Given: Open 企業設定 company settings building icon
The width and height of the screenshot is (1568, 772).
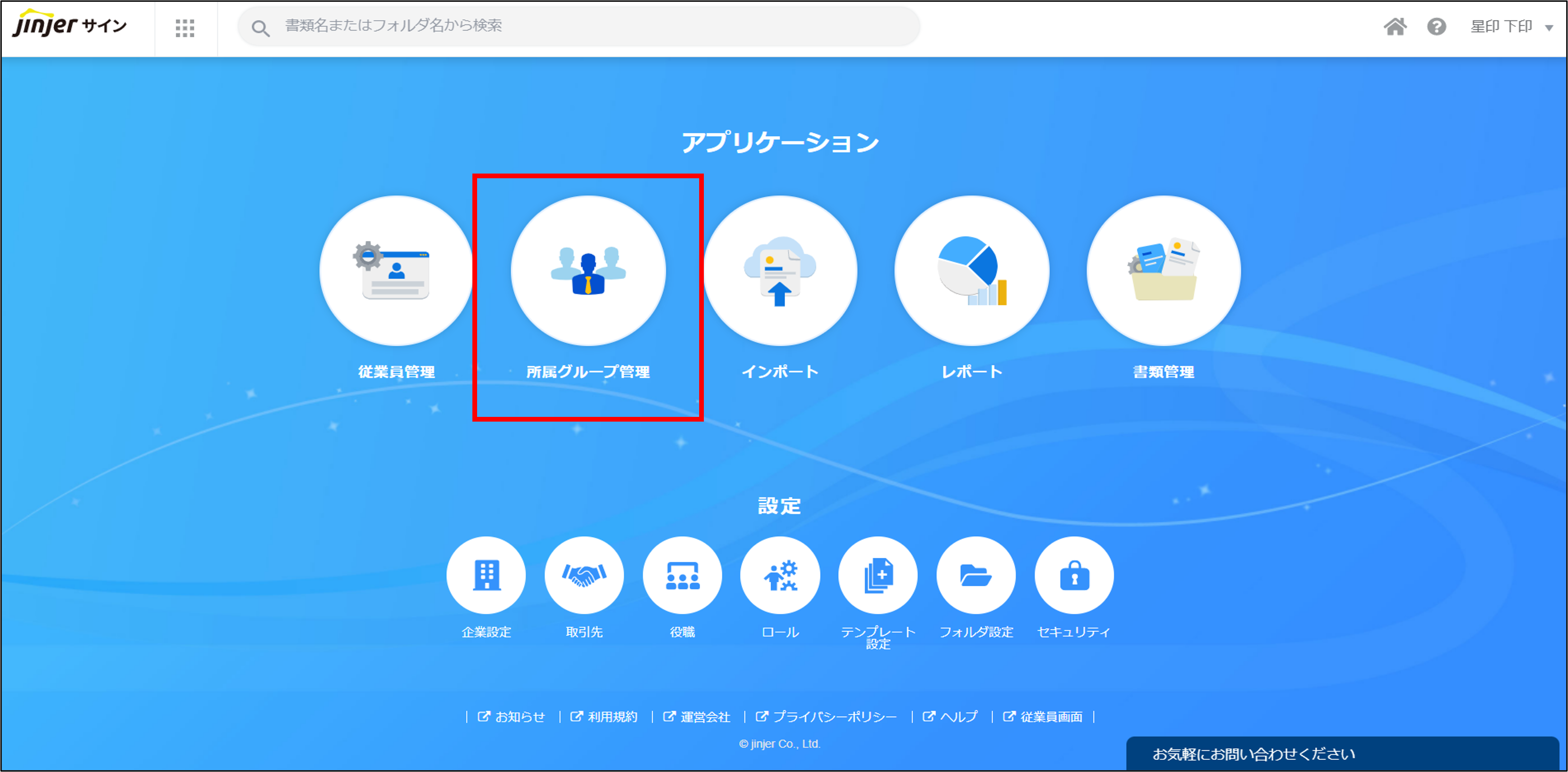Looking at the screenshot, I should (486, 575).
